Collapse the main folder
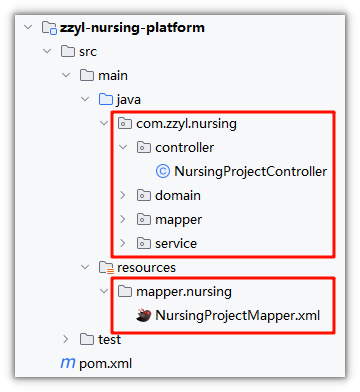 click(x=66, y=75)
